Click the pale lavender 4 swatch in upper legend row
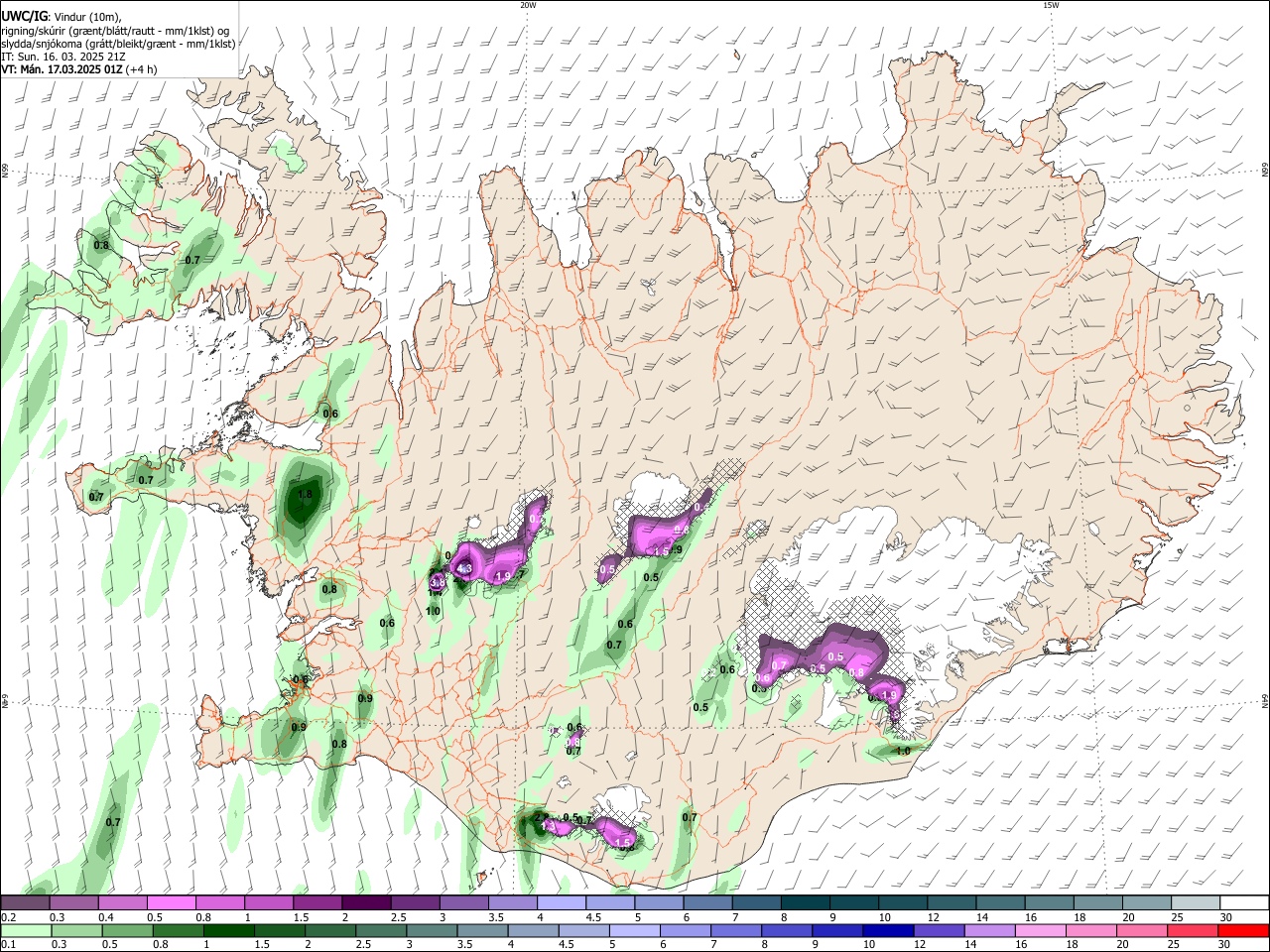 pos(560,902)
